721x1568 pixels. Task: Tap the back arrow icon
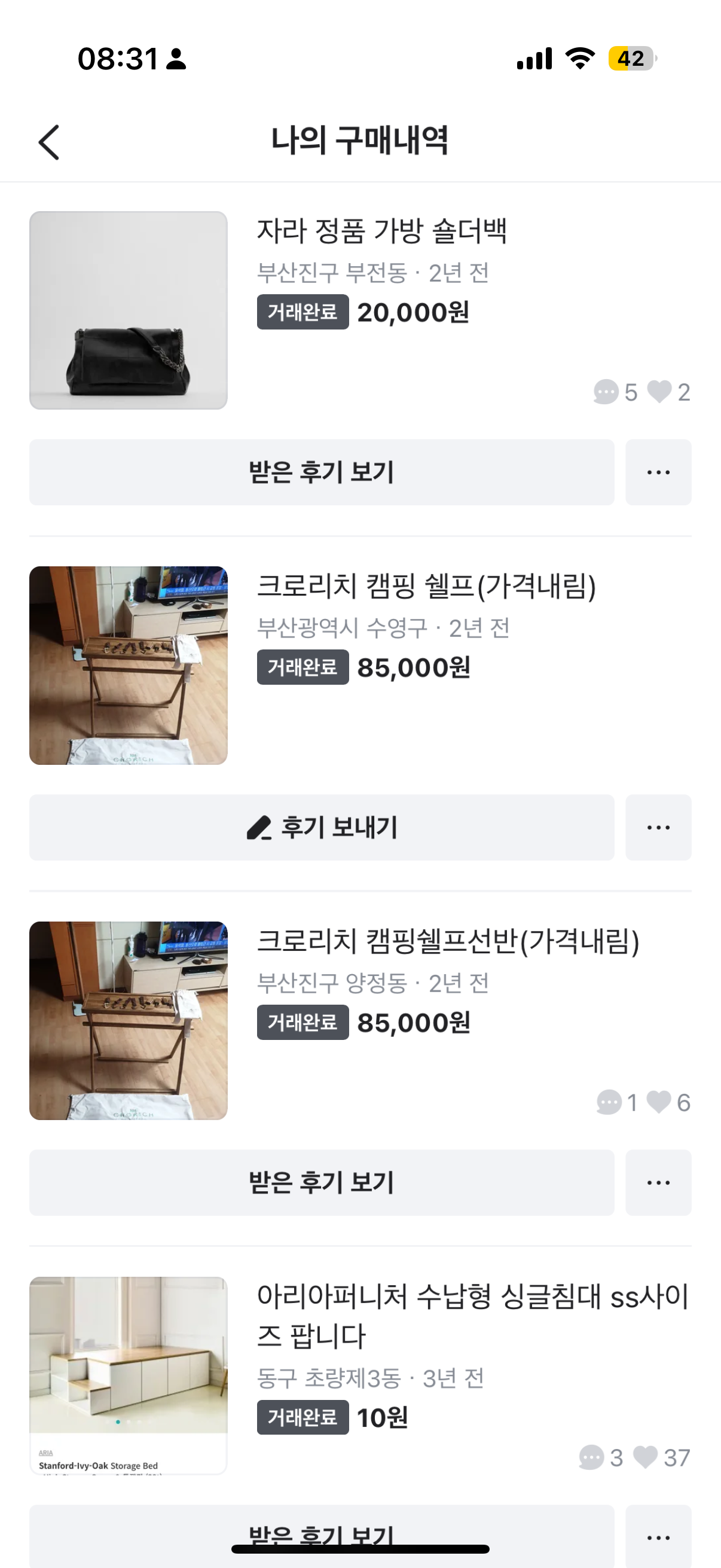point(49,142)
